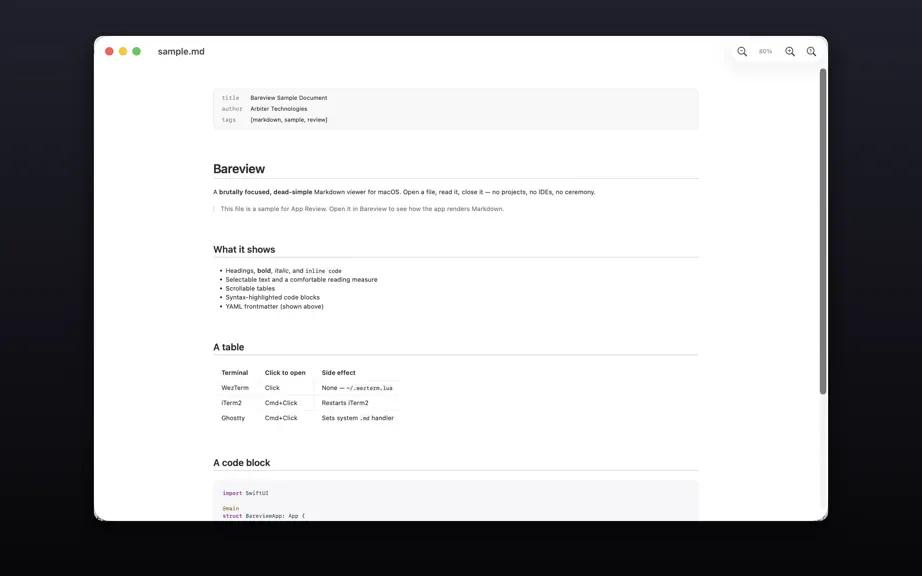
Task: Click the frontmatter value 'Arbiter Technologies'
Action: 279,109
